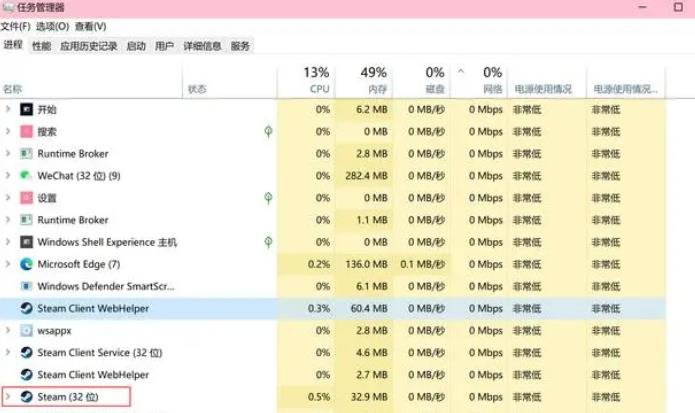Click the Steam Client WebHelper 60.4 MB memory value
Screen dimensions: 695x413
[x=369, y=308]
